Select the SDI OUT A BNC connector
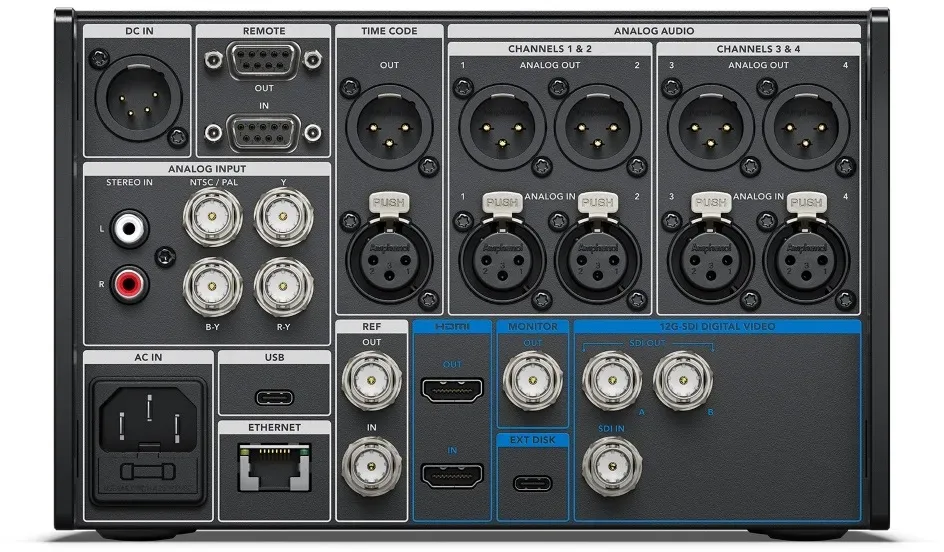Screen dimensions: 944x552 click(x=612, y=380)
